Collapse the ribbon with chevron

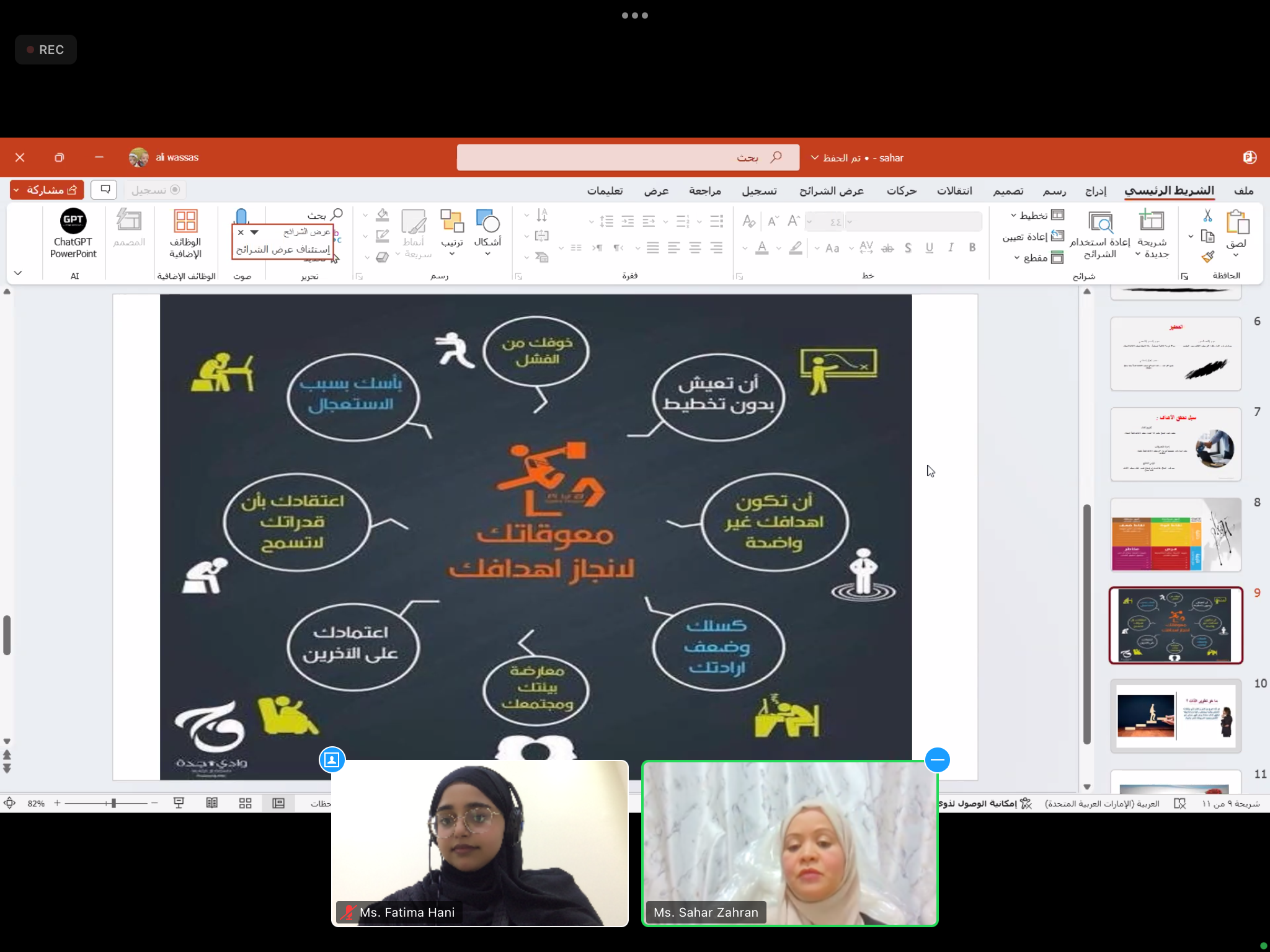tap(18, 273)
